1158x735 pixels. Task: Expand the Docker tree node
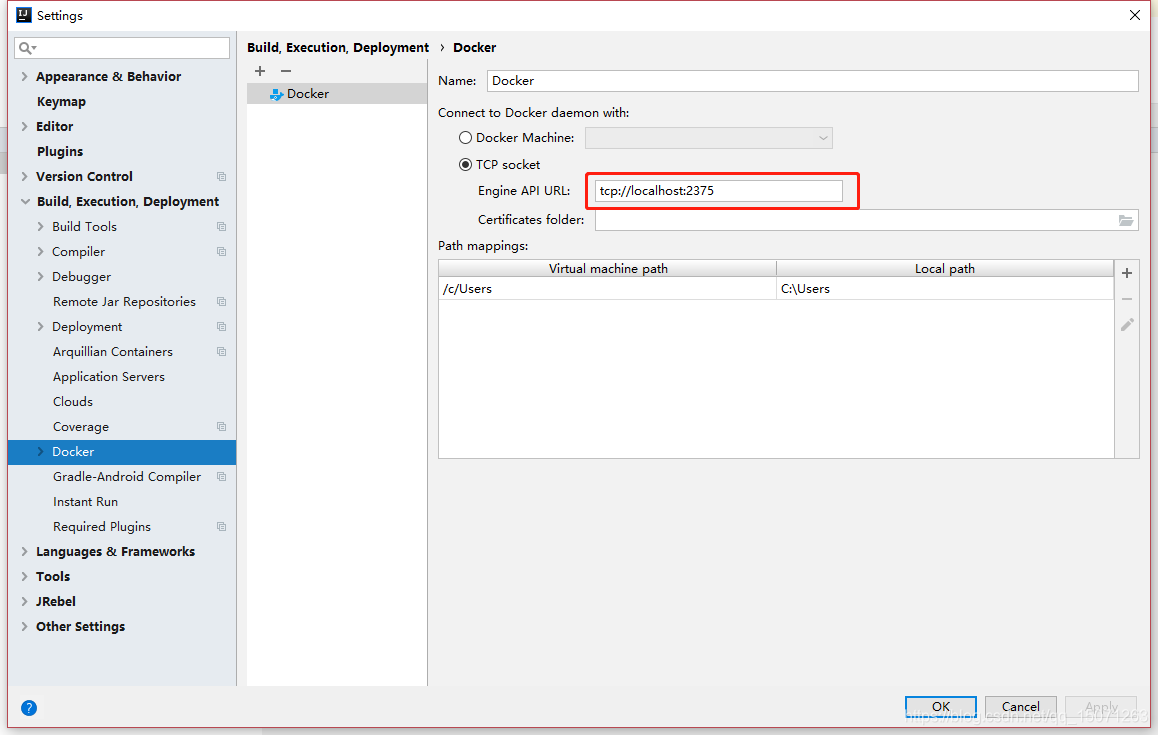[41, 451]
